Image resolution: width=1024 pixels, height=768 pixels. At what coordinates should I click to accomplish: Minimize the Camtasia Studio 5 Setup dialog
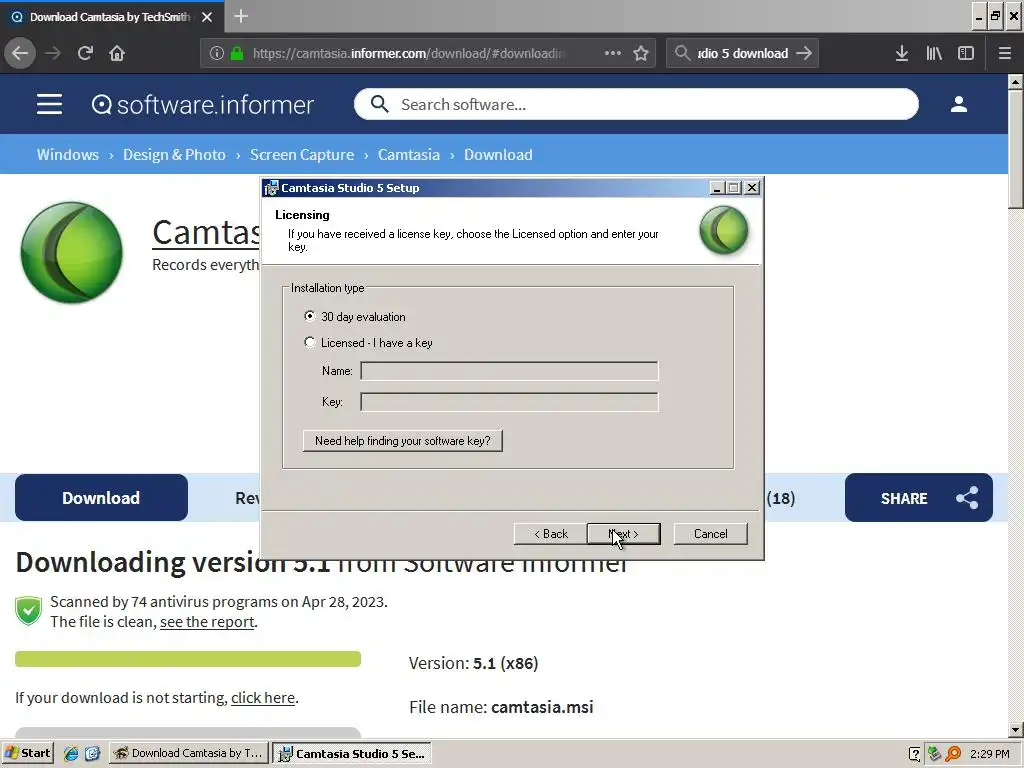click(x=717, y=188)
